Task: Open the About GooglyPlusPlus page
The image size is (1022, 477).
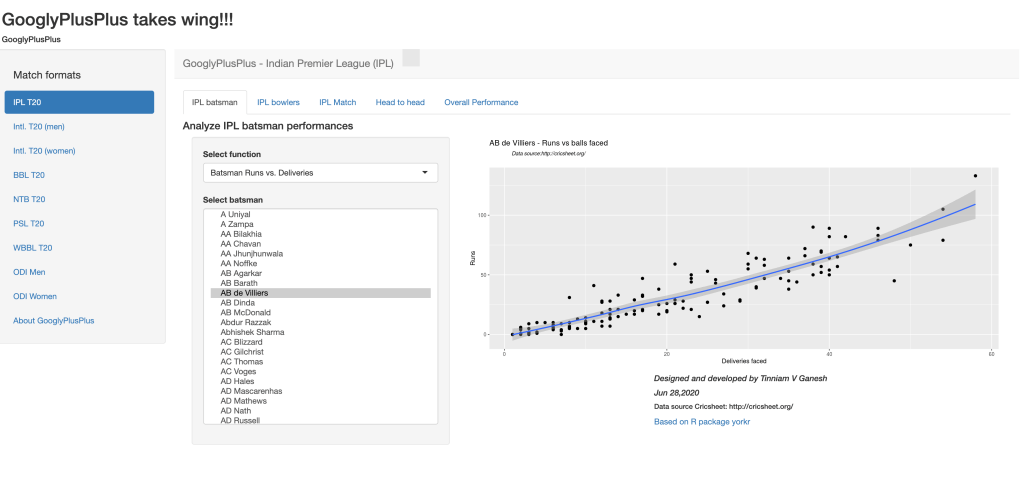Action: coord(53,320)
